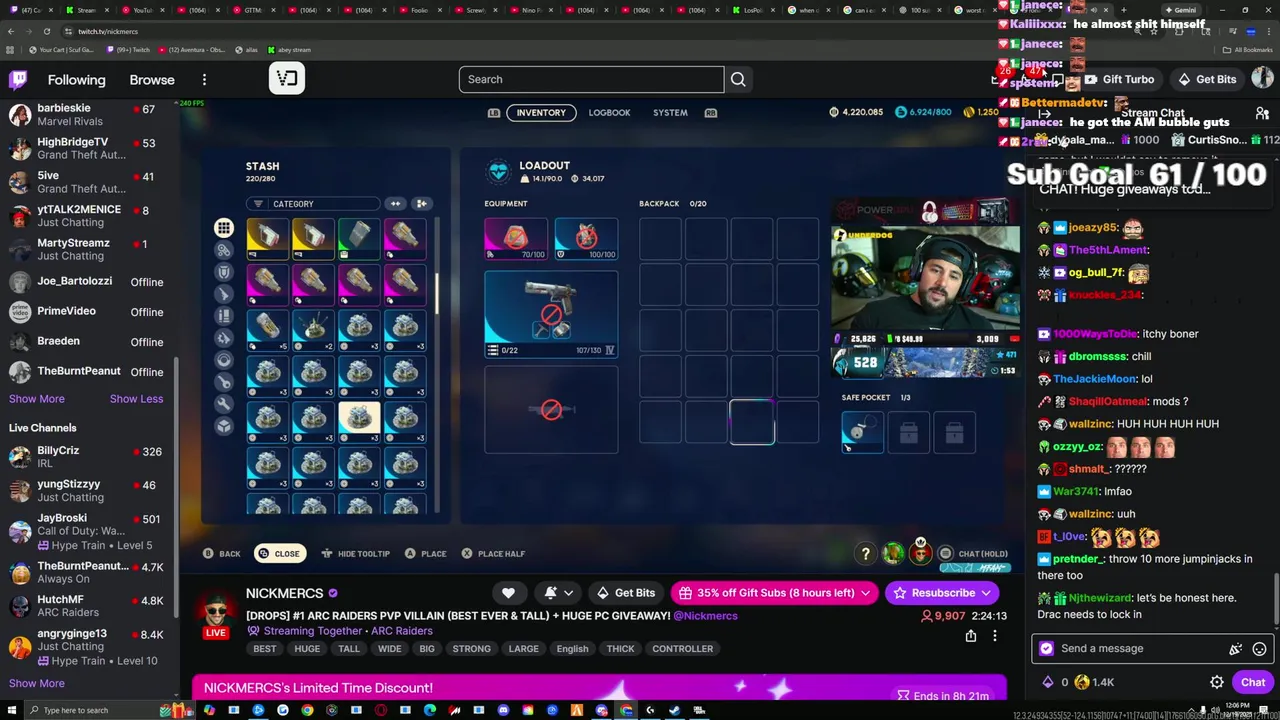Select the BEST stream tag
The width and height of the screenshot is (1280, 720).
pos(265,649)
